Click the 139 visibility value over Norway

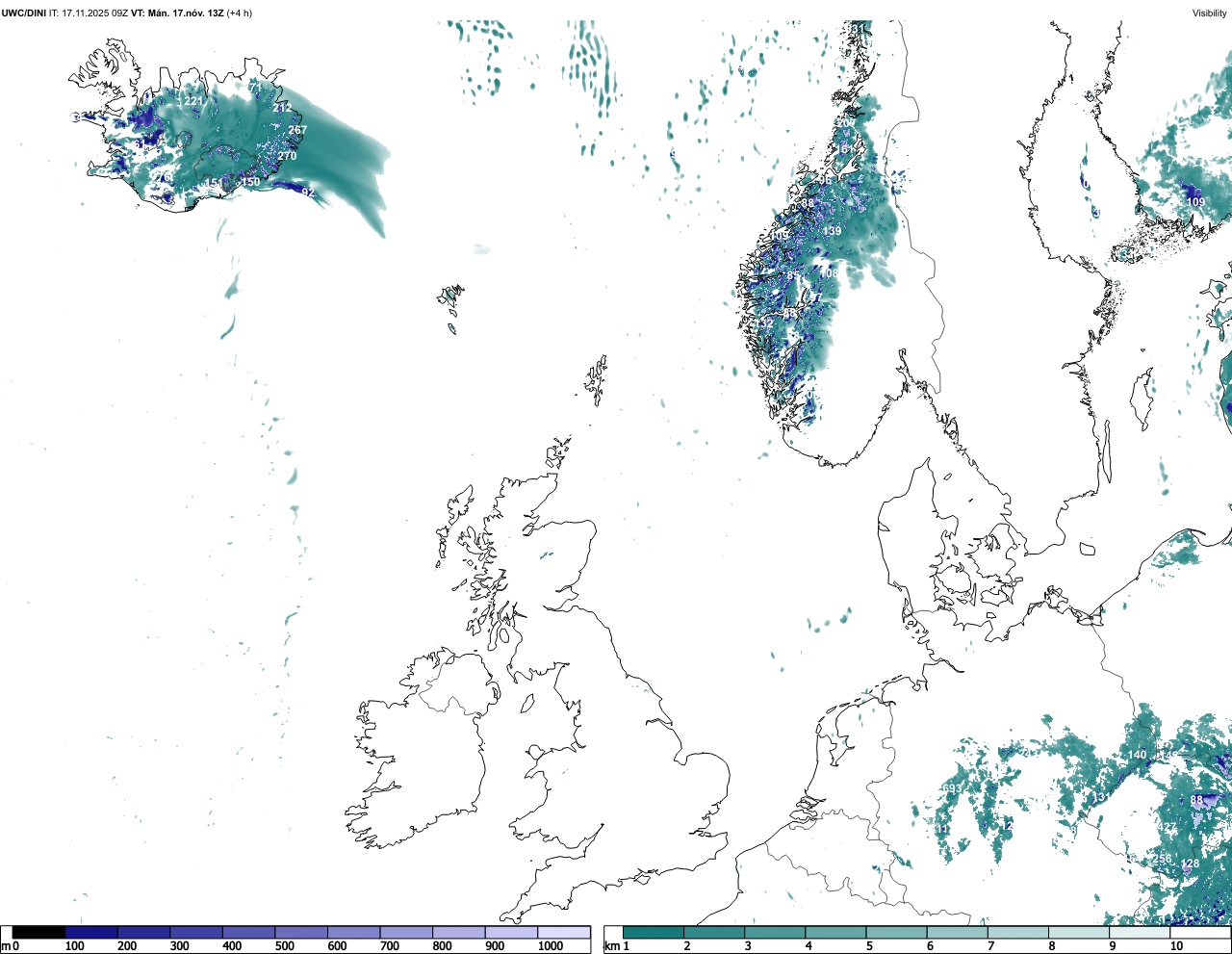832,231
